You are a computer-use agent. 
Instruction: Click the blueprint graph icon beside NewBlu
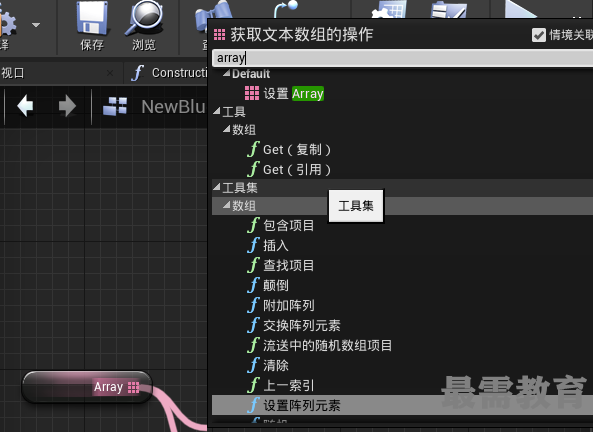coord(115,106)
